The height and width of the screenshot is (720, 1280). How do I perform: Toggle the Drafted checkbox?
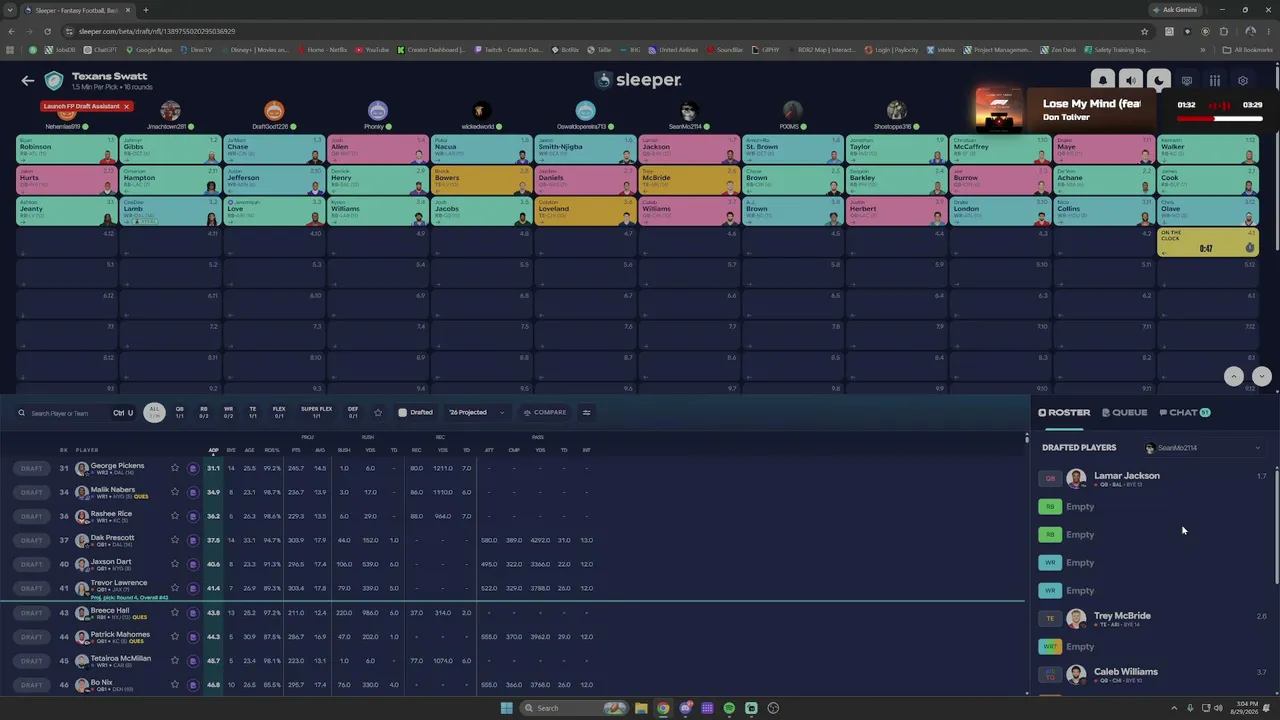pyautogui.click(x=403, y=412)
